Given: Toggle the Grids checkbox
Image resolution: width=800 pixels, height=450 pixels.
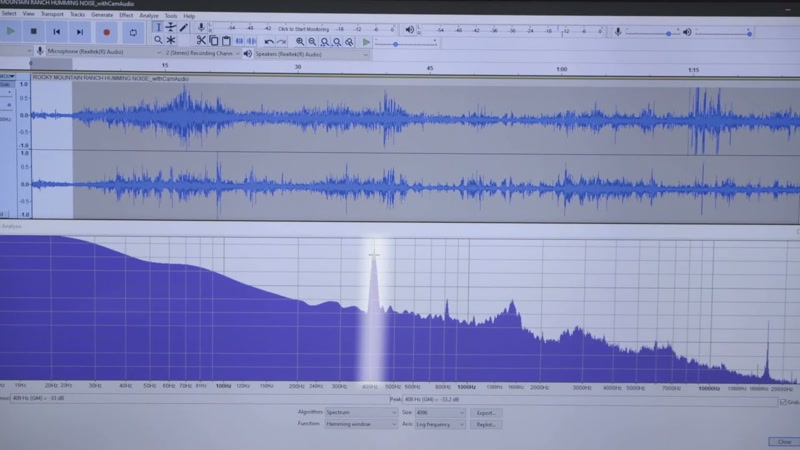Looking at the screenshot, I should tap(783, 402).
